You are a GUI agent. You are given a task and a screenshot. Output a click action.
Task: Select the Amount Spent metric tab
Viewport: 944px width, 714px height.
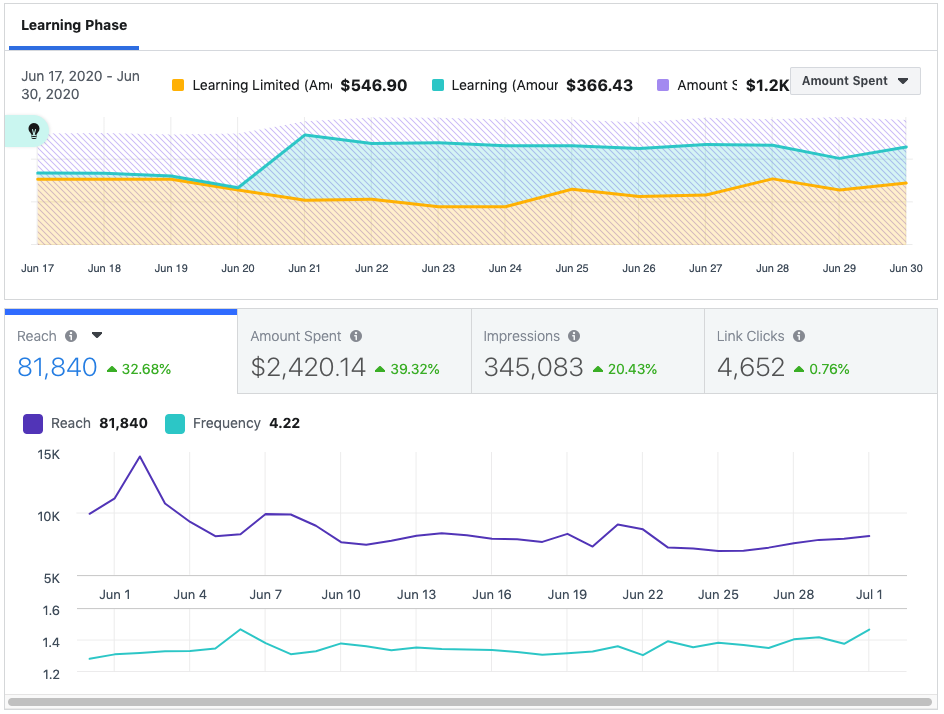354,352
